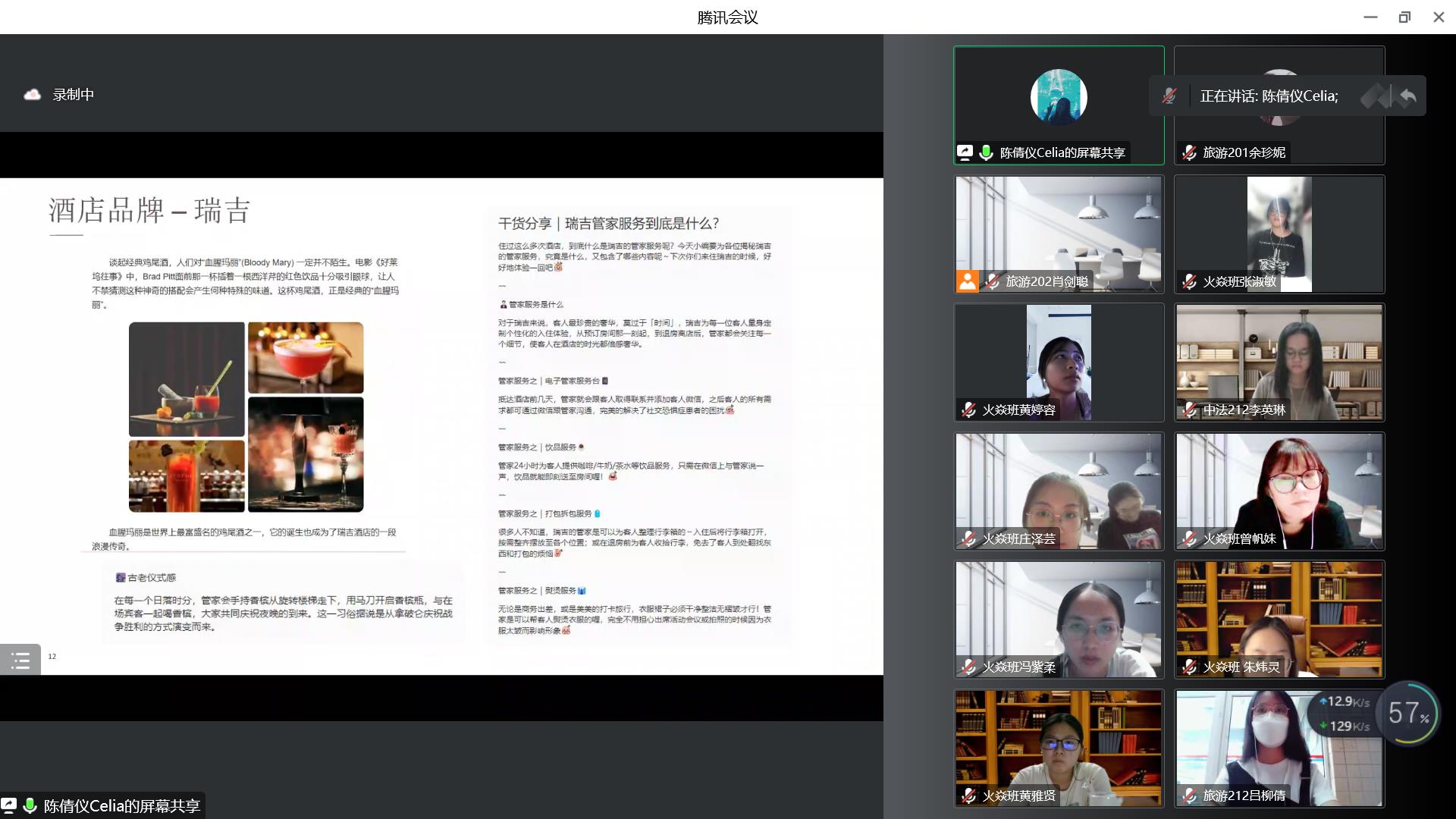Restore down the 腾讯会议 window

(1404, 17)
